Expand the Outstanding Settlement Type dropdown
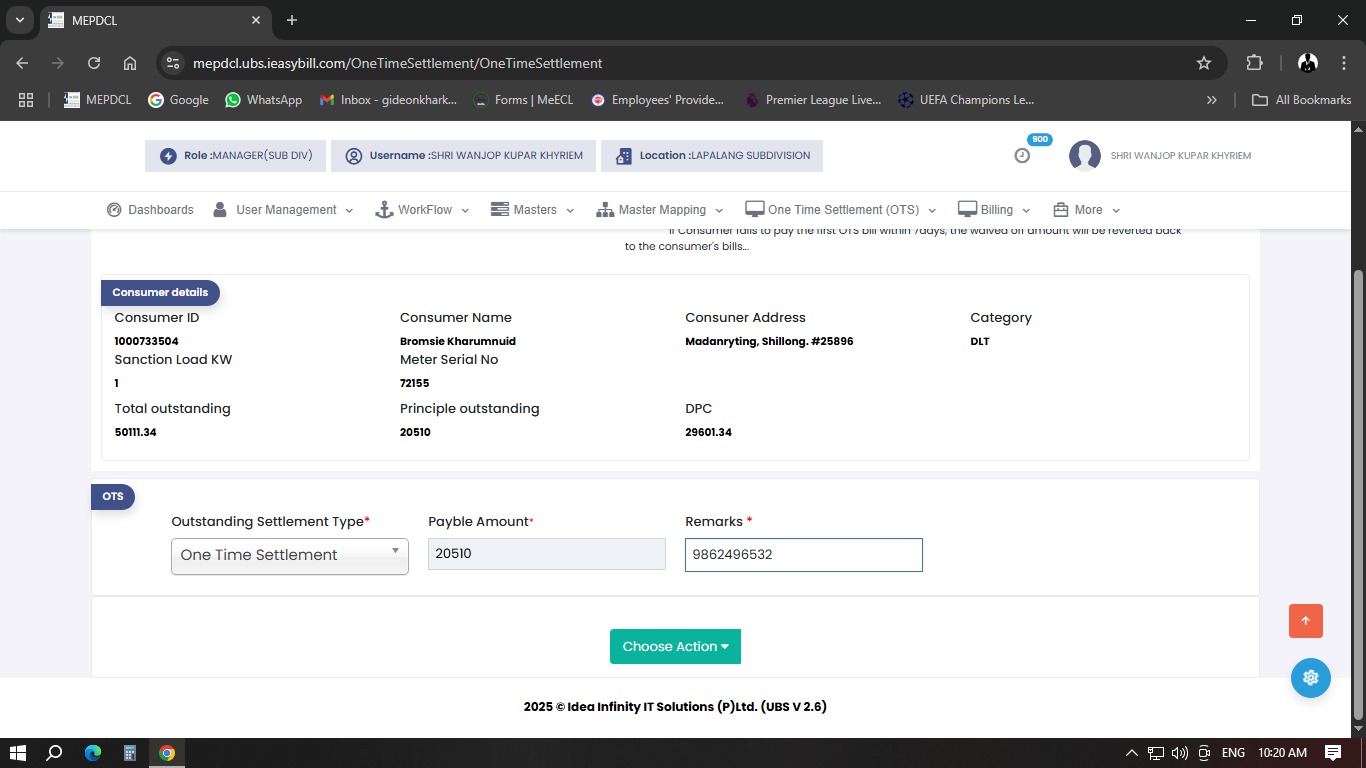This screenshot has height=768, width=1366. (x=289, y=555)
